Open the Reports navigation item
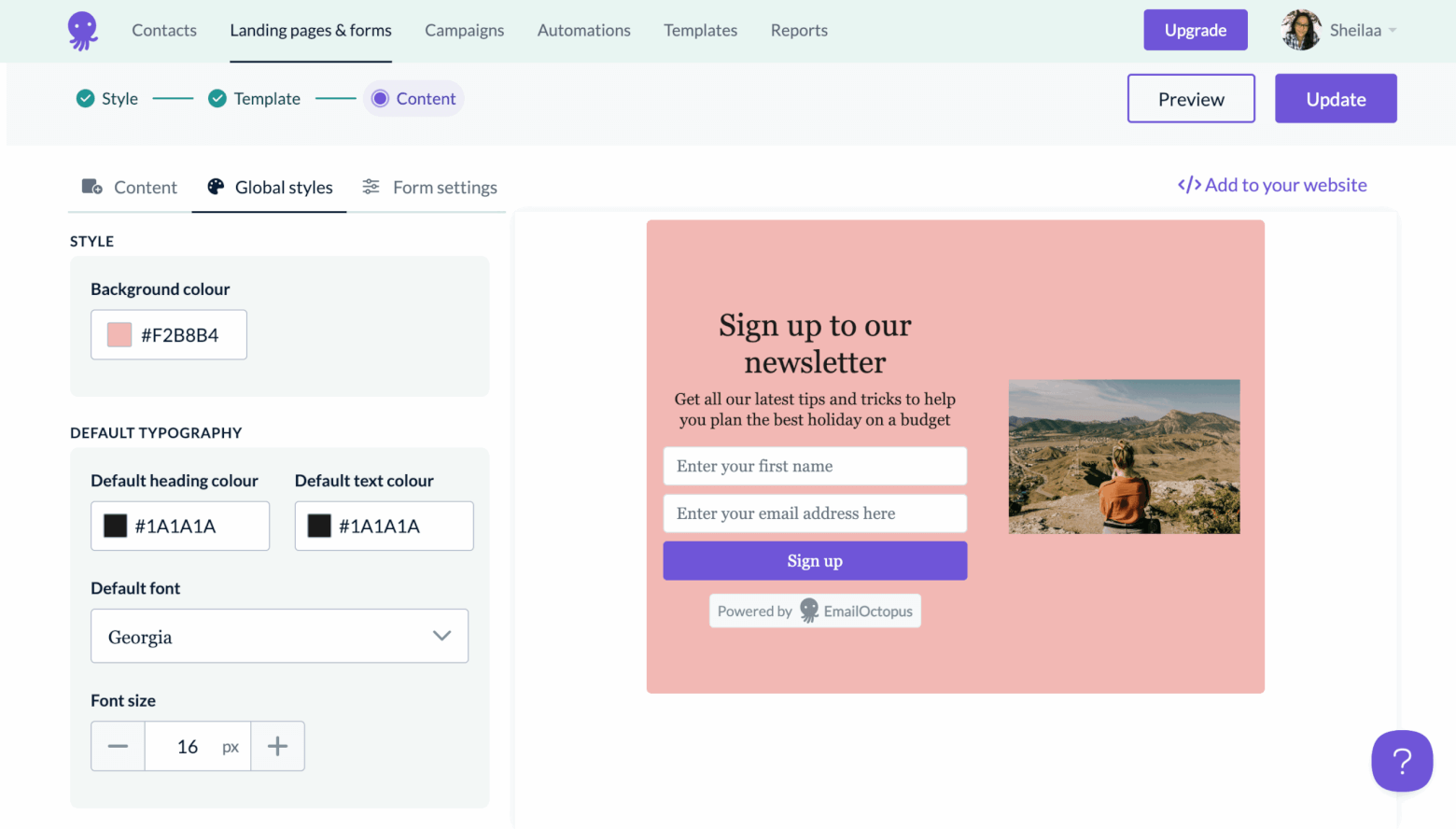This screenshot has height=829, width=1456. tap(799, 30)
